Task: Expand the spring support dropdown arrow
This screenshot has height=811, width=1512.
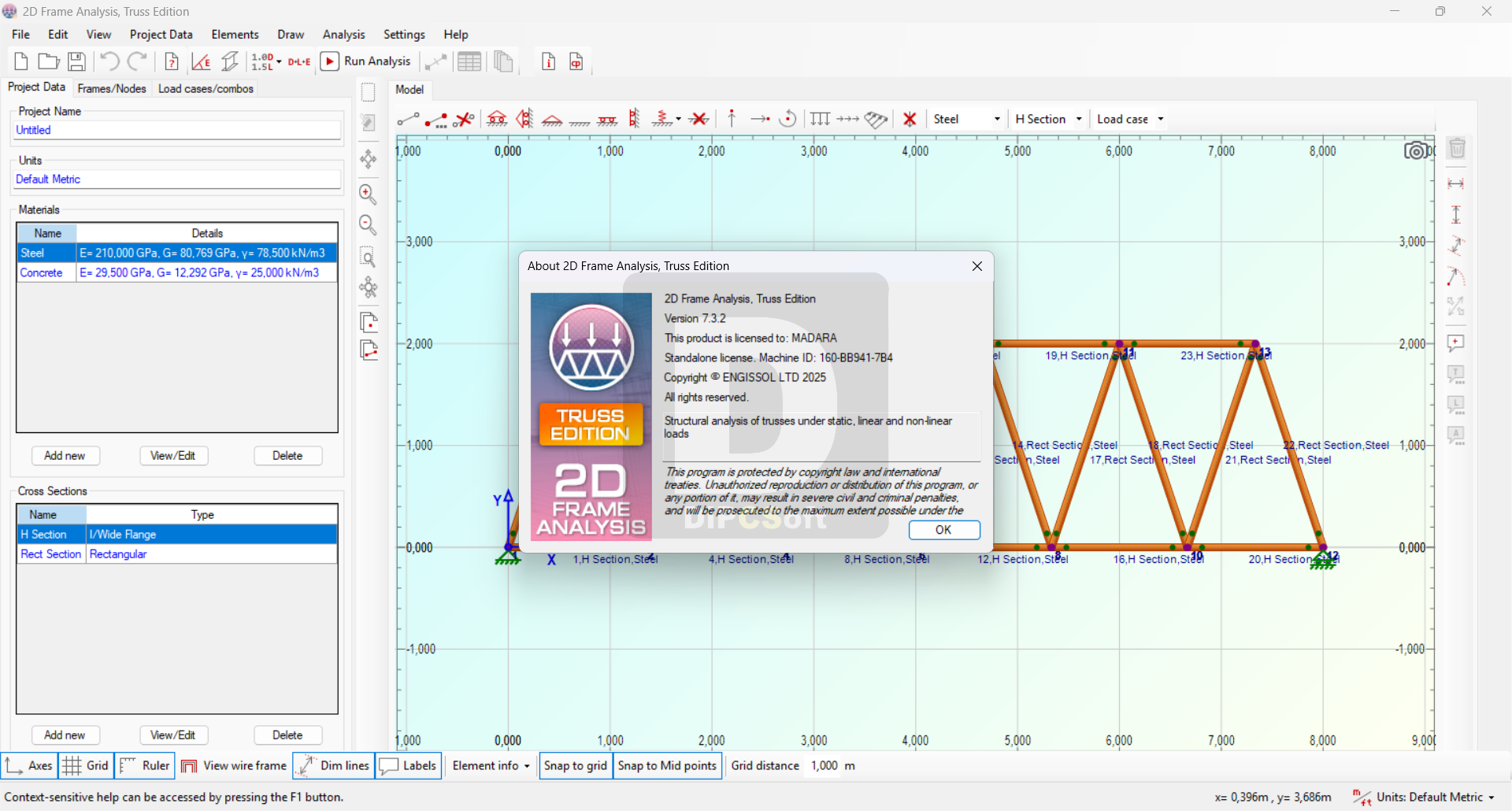Action: tap(678, 120)
